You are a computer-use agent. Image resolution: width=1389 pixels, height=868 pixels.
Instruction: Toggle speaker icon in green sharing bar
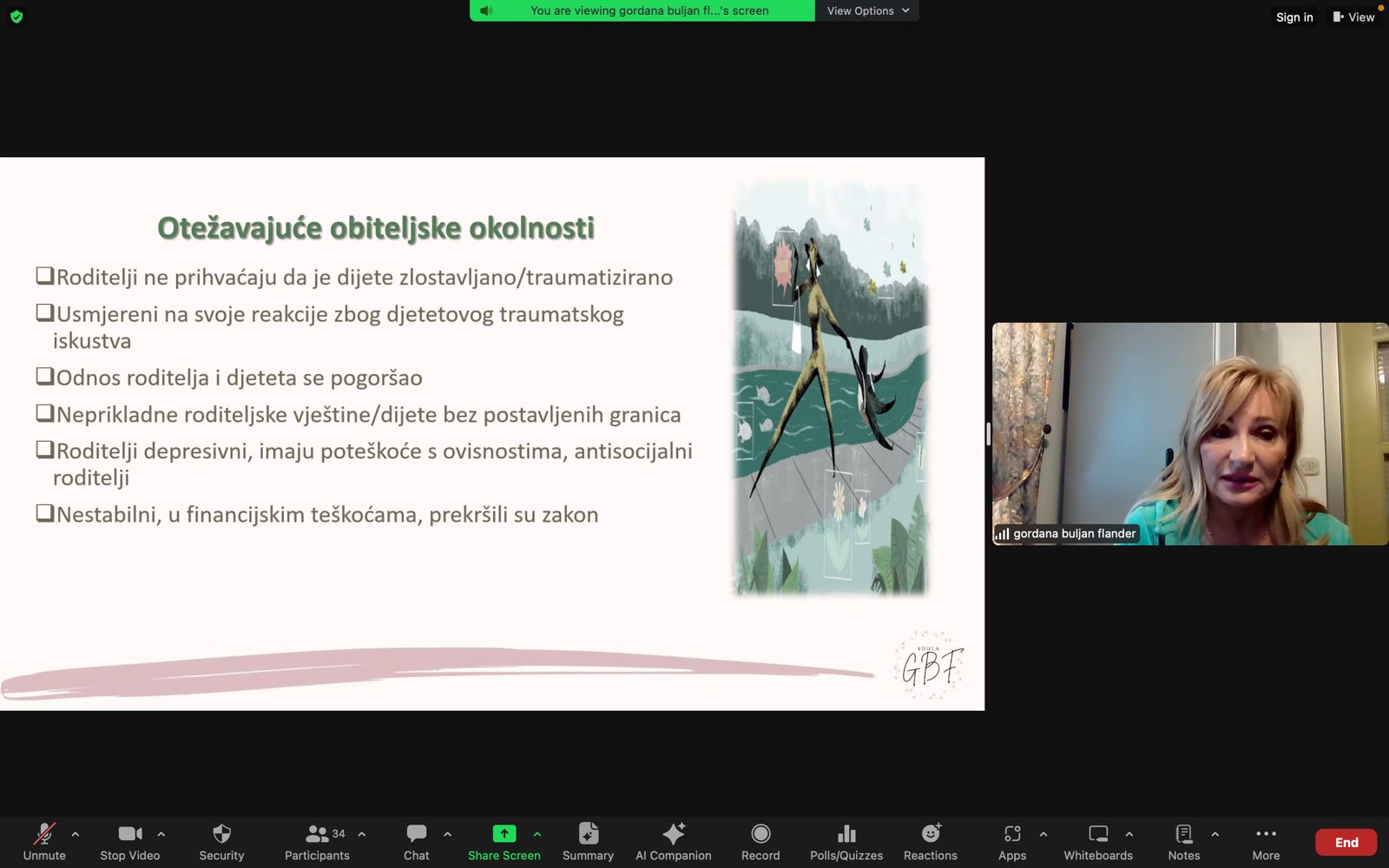pos(486,10)
